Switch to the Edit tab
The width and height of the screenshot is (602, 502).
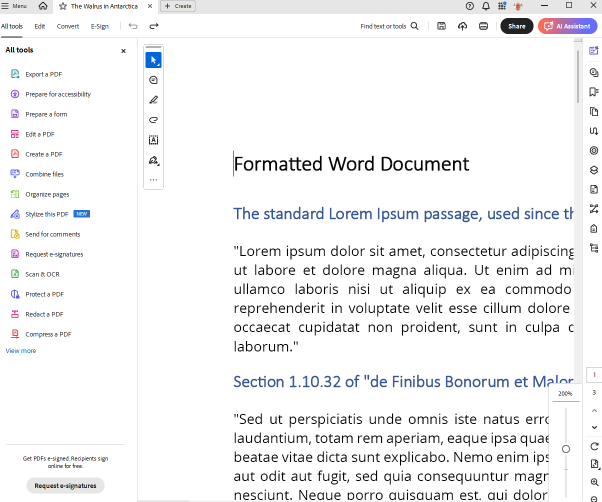click(x=40, y=26)
